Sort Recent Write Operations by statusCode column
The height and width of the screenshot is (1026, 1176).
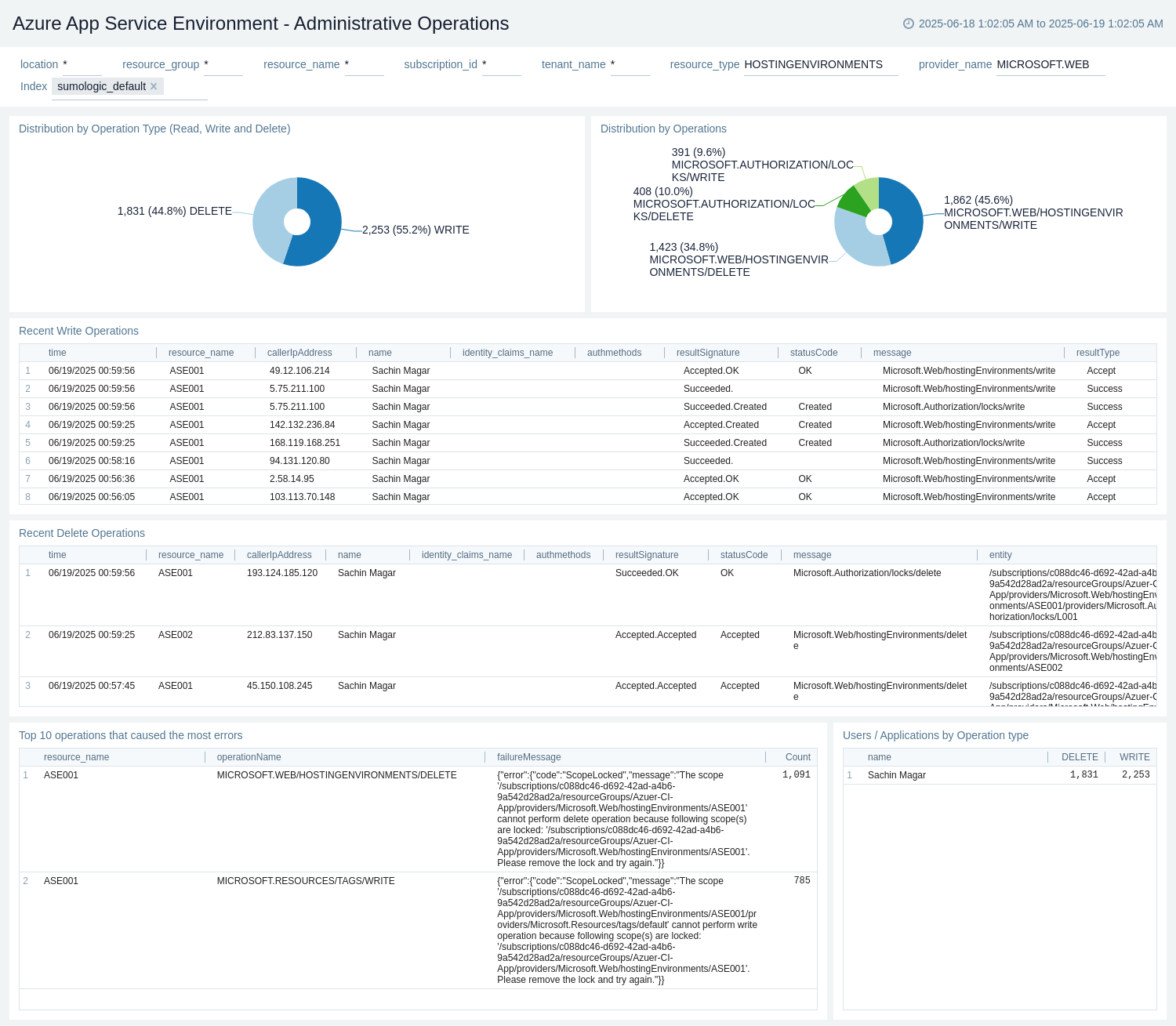point(814,353)
